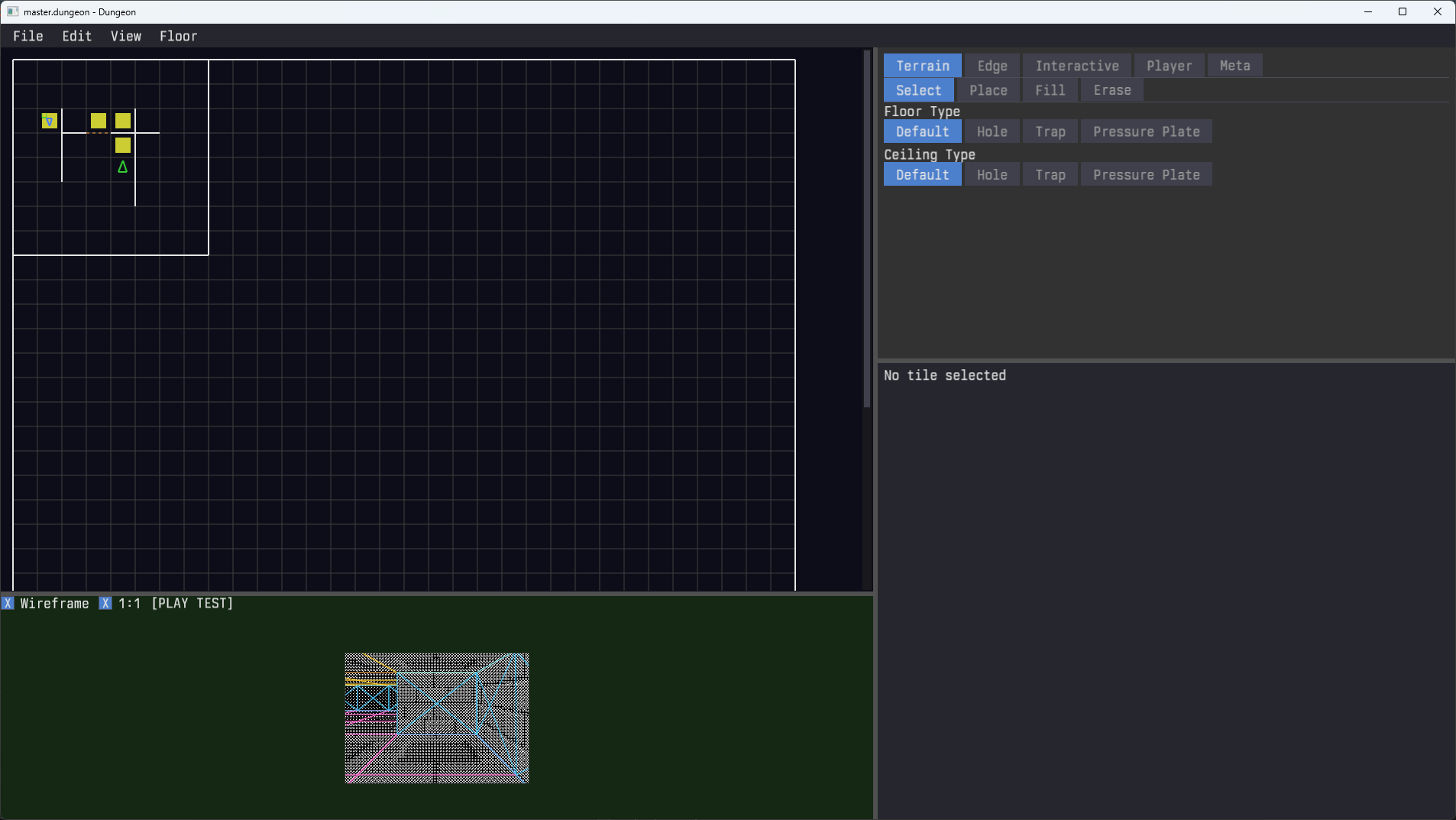
Task: Switch to the Interactive tab
Action: 1076,66
